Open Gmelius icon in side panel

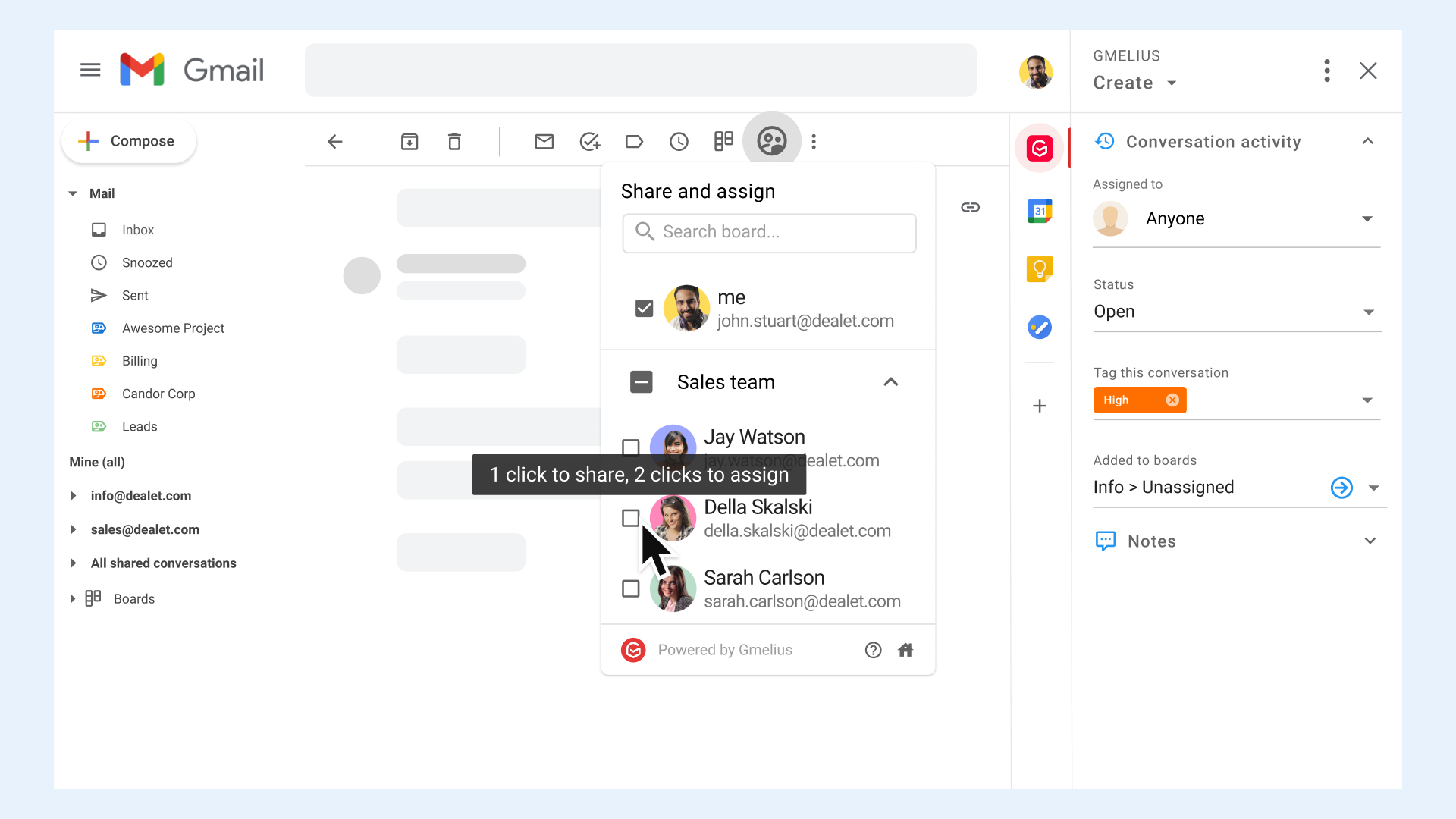1039,148
